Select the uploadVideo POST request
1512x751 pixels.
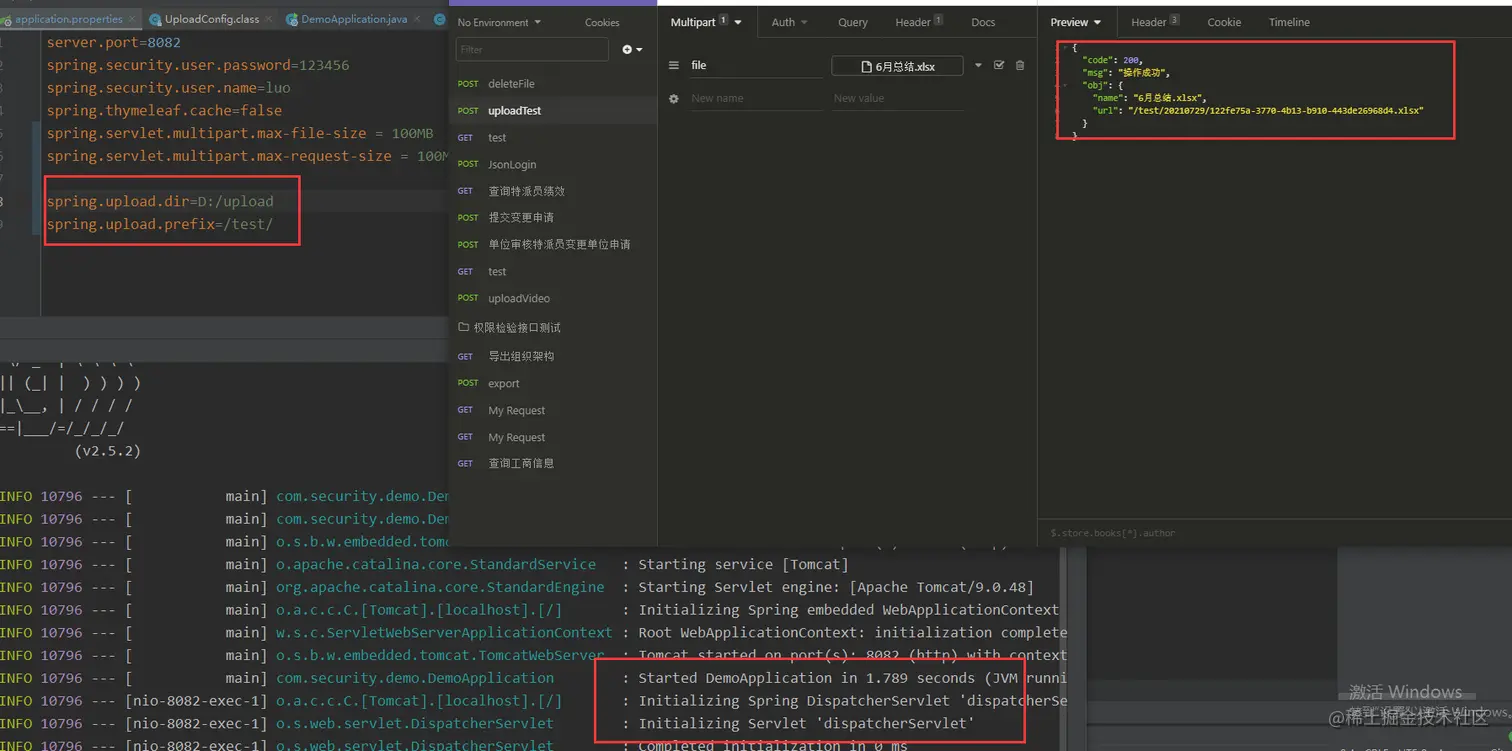553,298
